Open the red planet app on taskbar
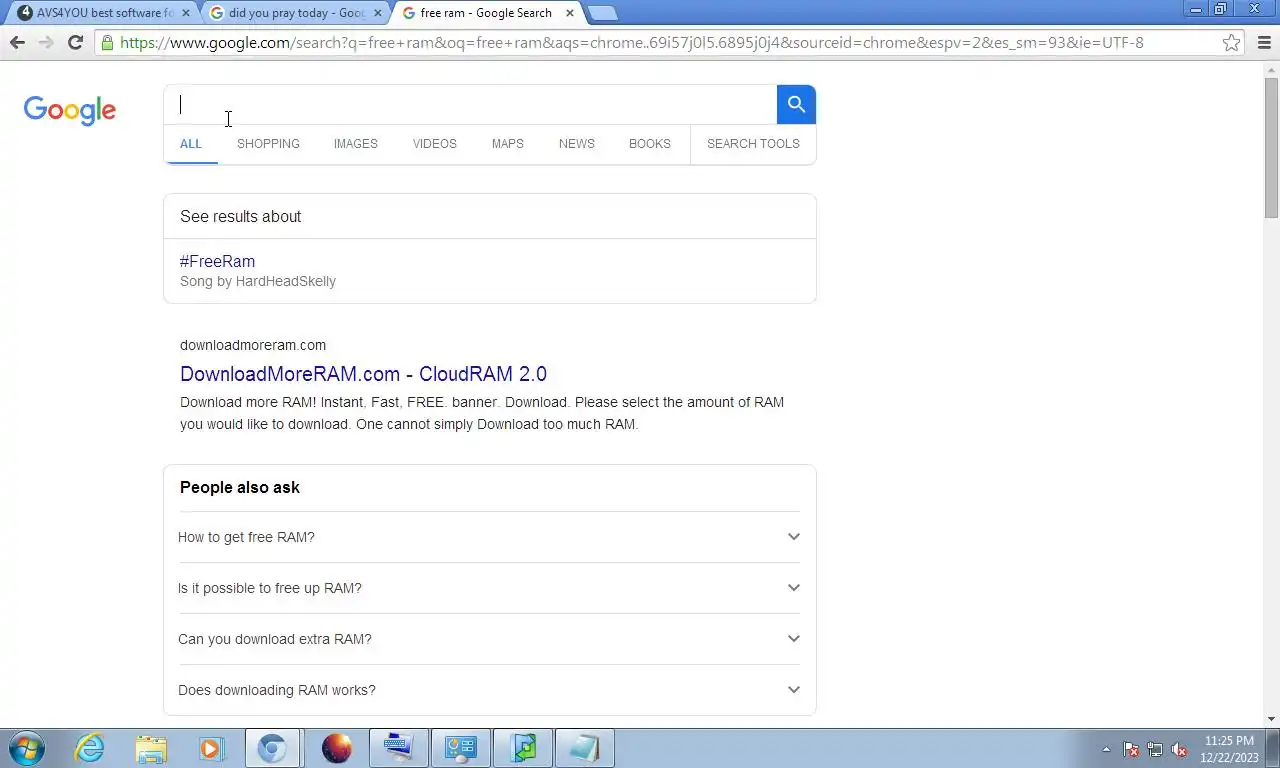This screenshot has width=1280, height=768. pos(337,748)
